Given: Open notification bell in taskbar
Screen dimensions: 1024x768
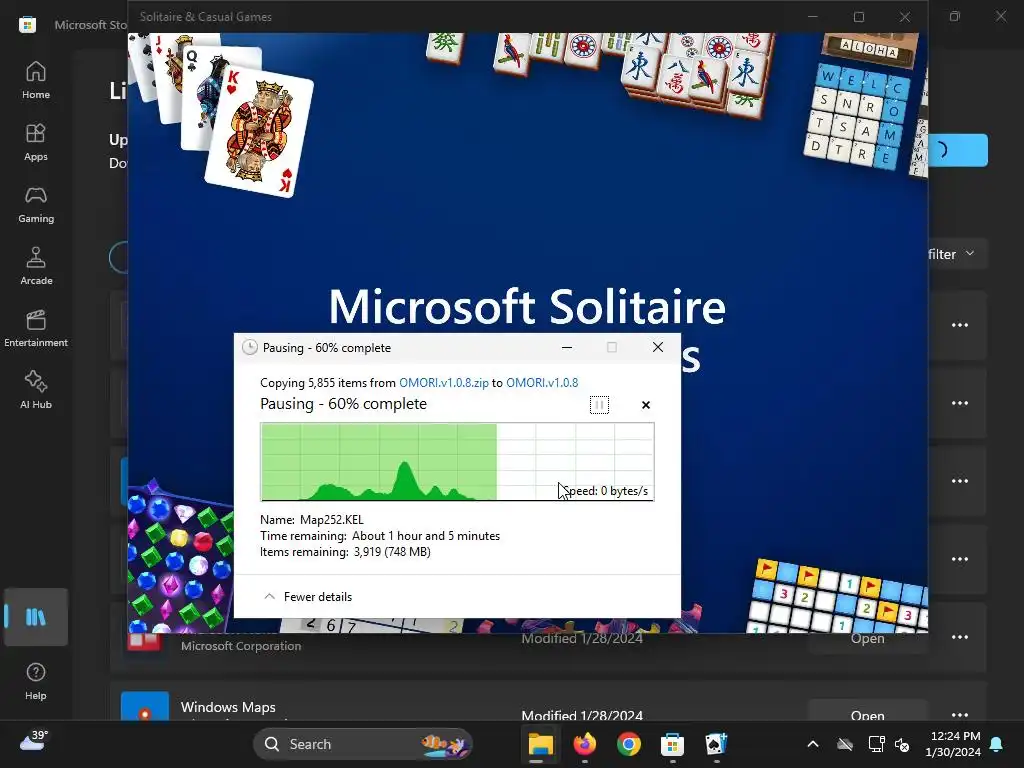Looking at the screenshot, I should 997,744.
